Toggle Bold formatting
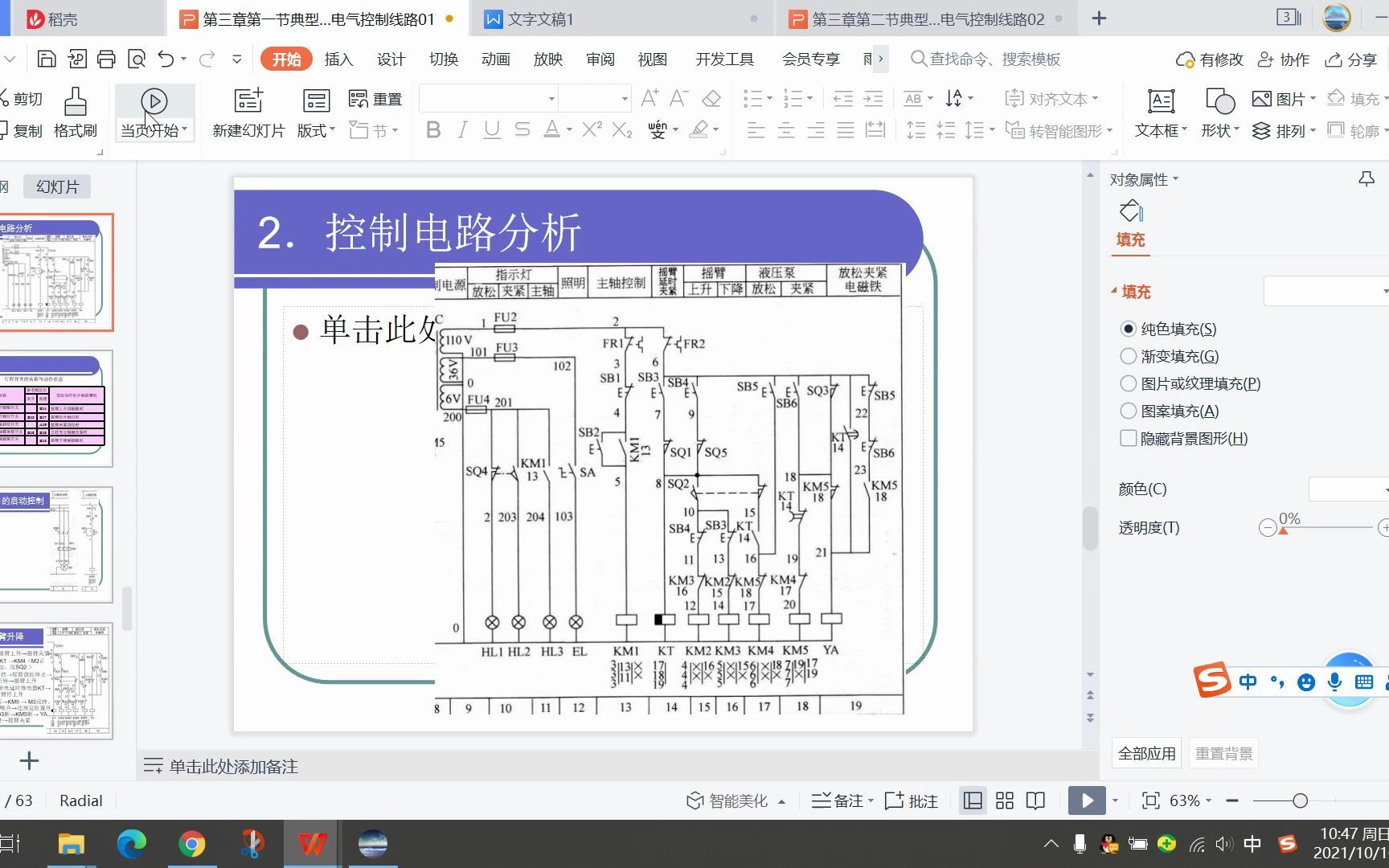The image size is (1389, 868). pos(433,129)
